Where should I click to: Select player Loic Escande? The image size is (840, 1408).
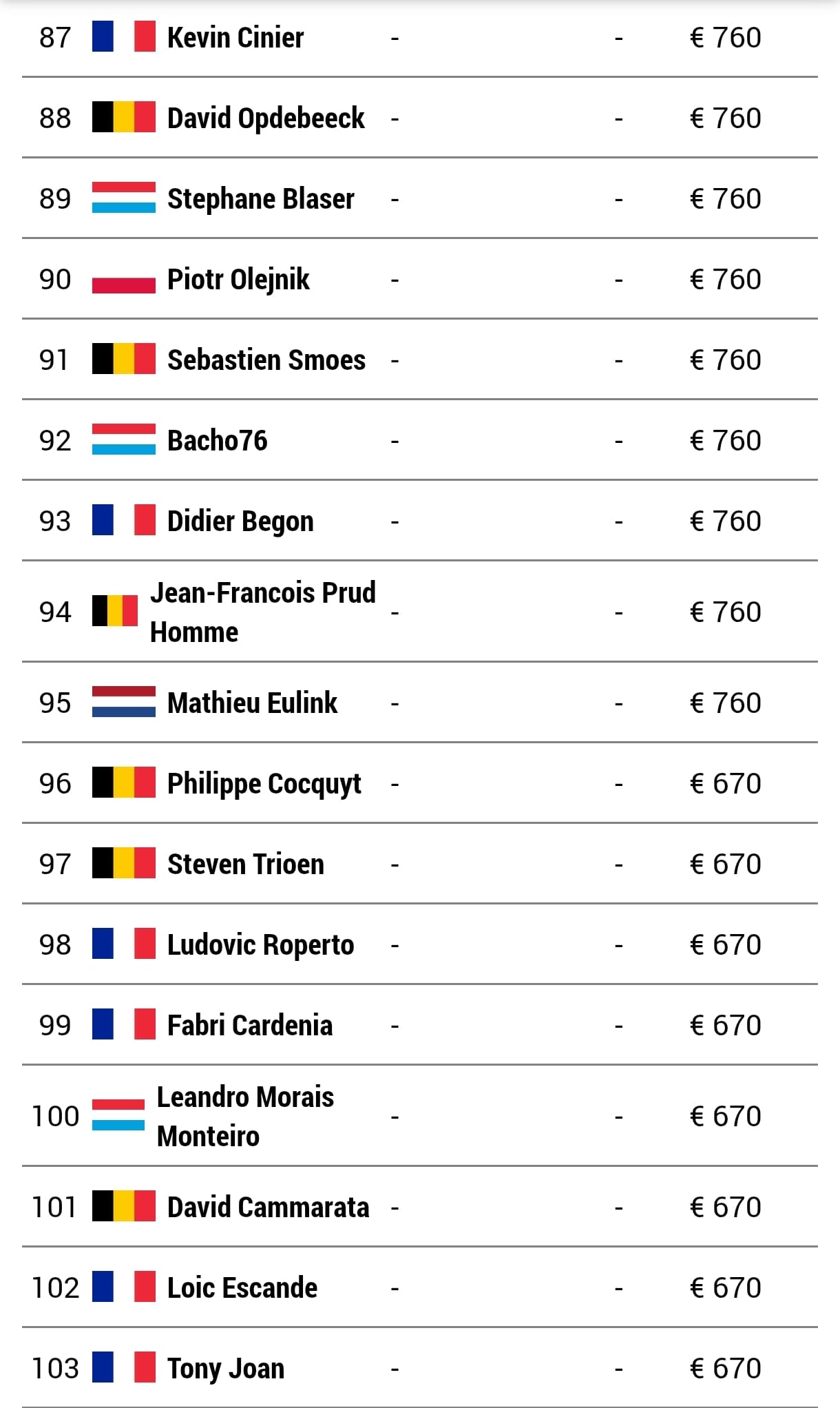[242, 1287]
